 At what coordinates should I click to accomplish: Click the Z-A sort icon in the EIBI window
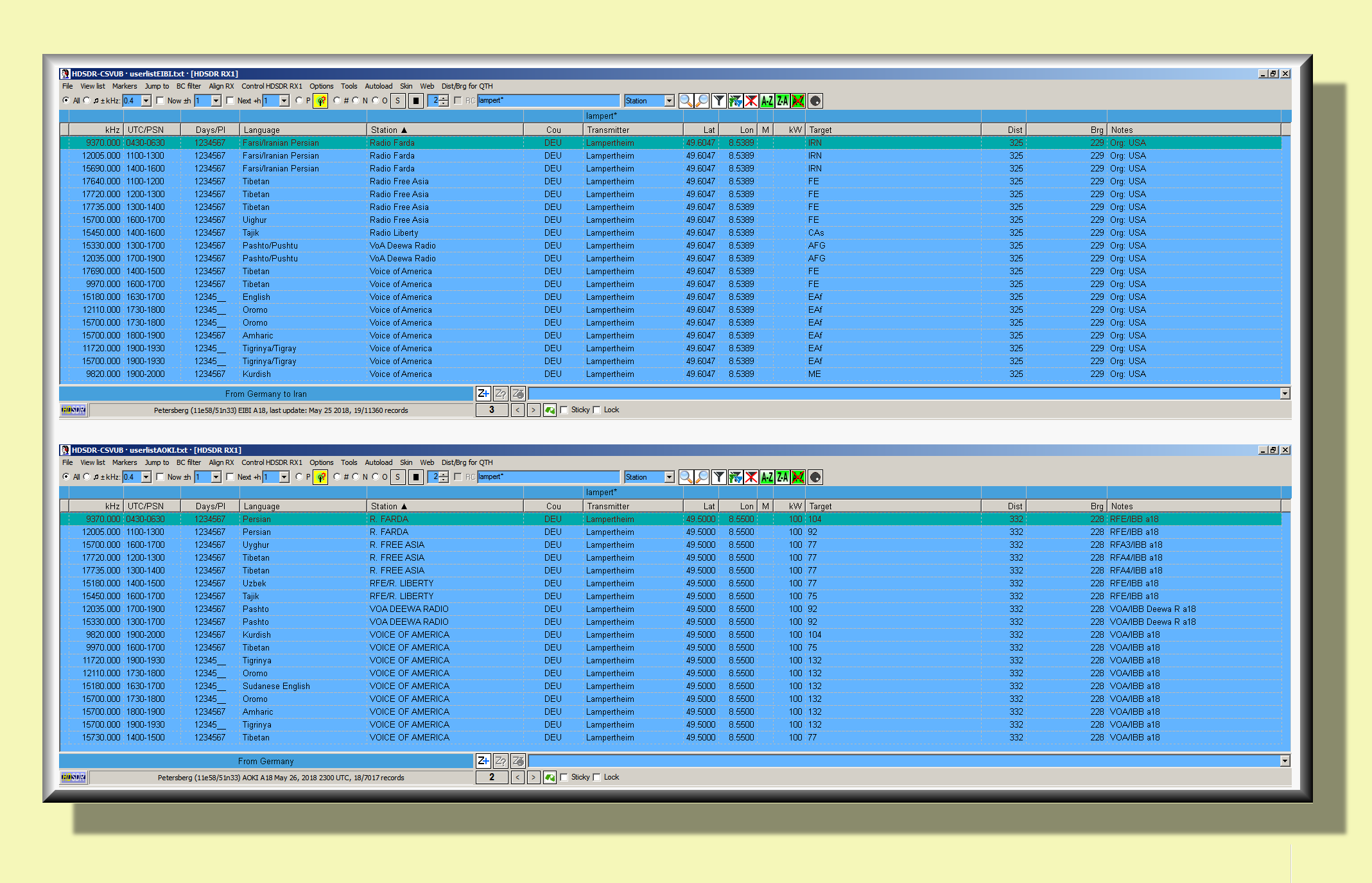click(783, 101)
